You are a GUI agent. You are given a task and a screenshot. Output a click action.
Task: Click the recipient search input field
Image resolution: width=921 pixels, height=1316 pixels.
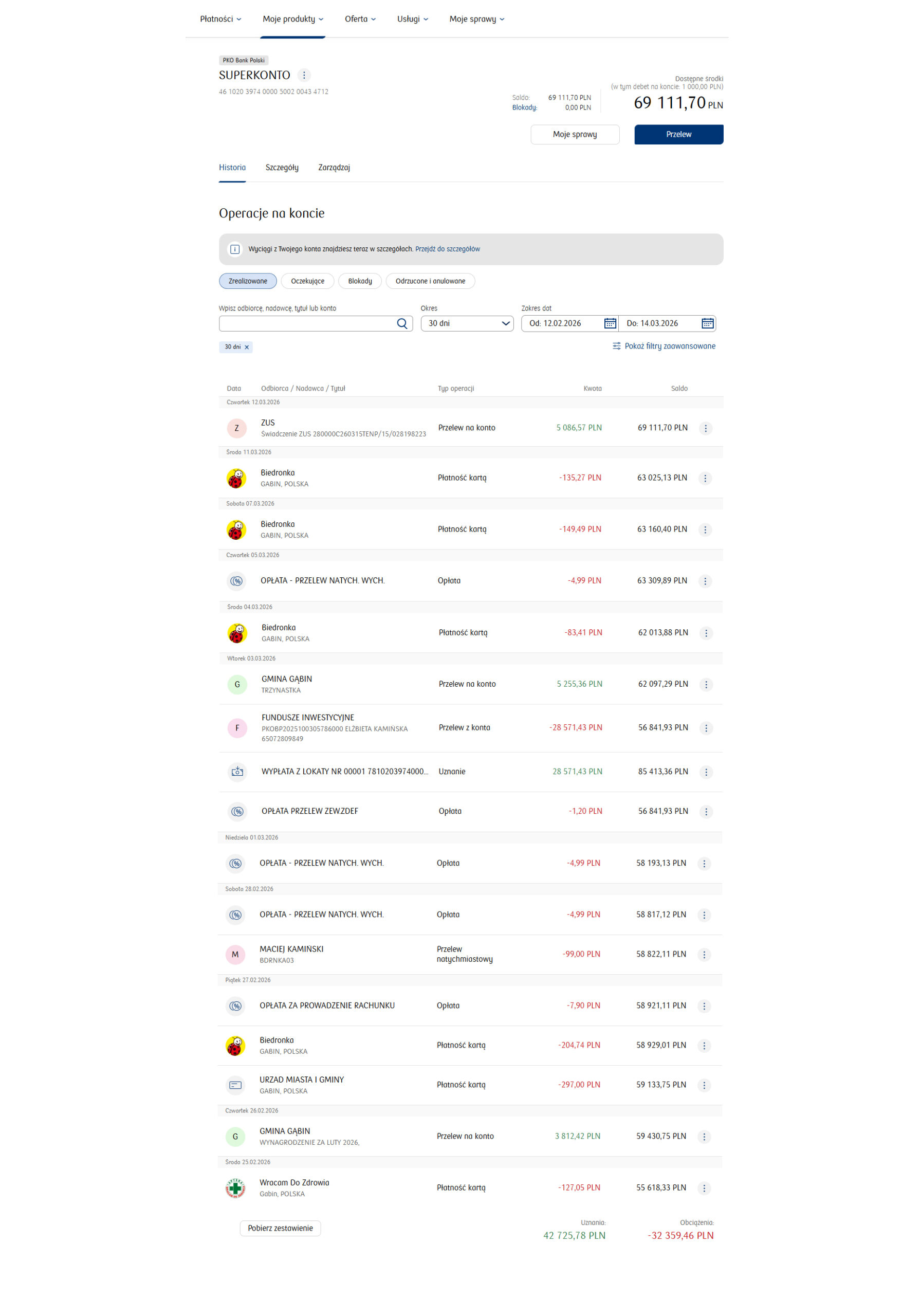click(307, 324)
